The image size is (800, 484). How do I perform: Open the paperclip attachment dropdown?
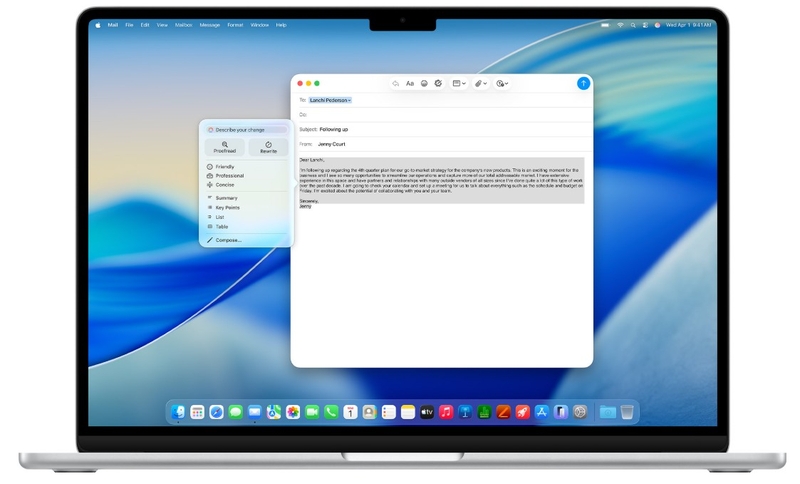[x=481, y=83]
